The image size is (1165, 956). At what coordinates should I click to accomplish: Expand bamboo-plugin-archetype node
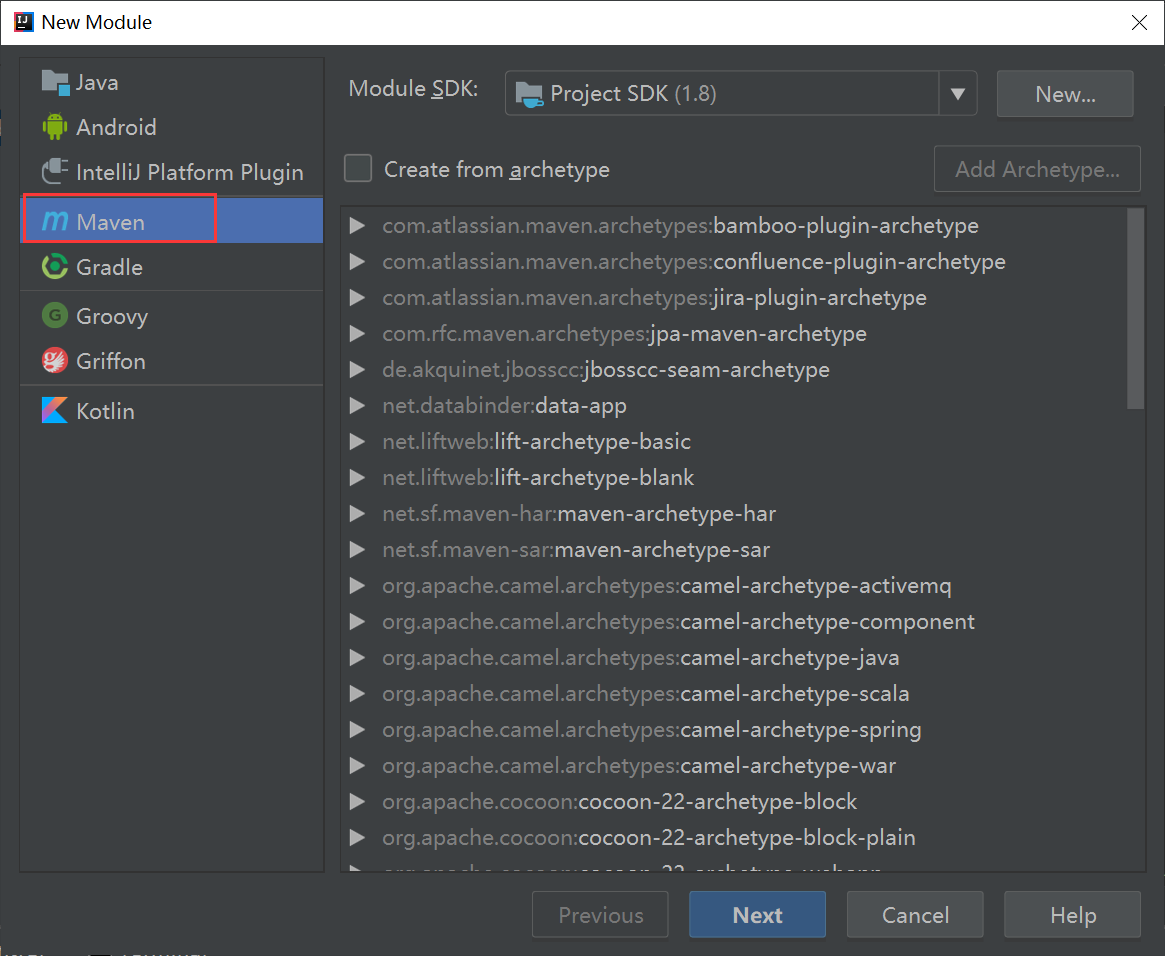pos(357,225)
